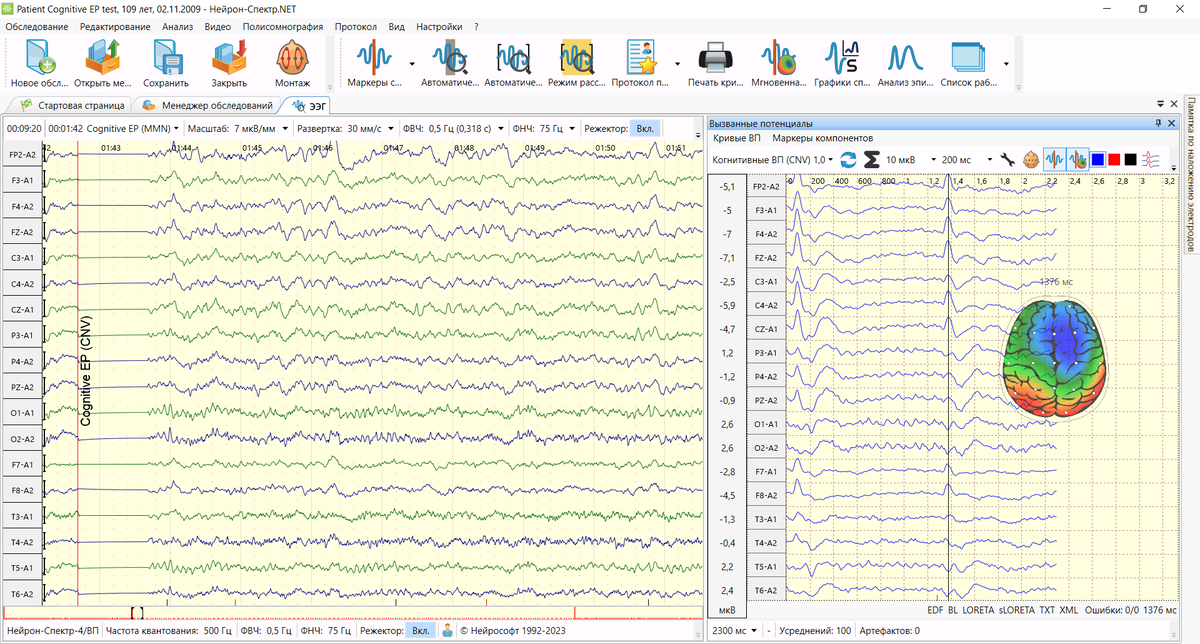Click the sLORETA button
Image resolution: width=1200 pixels, height=644 pixels.
coord(1017,609)
